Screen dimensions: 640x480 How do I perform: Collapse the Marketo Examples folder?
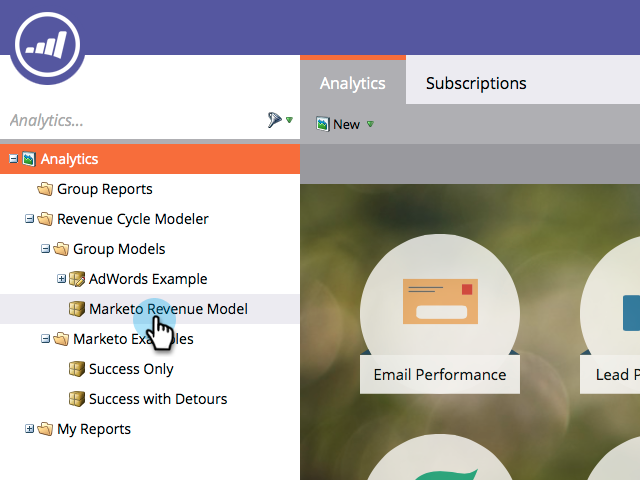(45, 339)
